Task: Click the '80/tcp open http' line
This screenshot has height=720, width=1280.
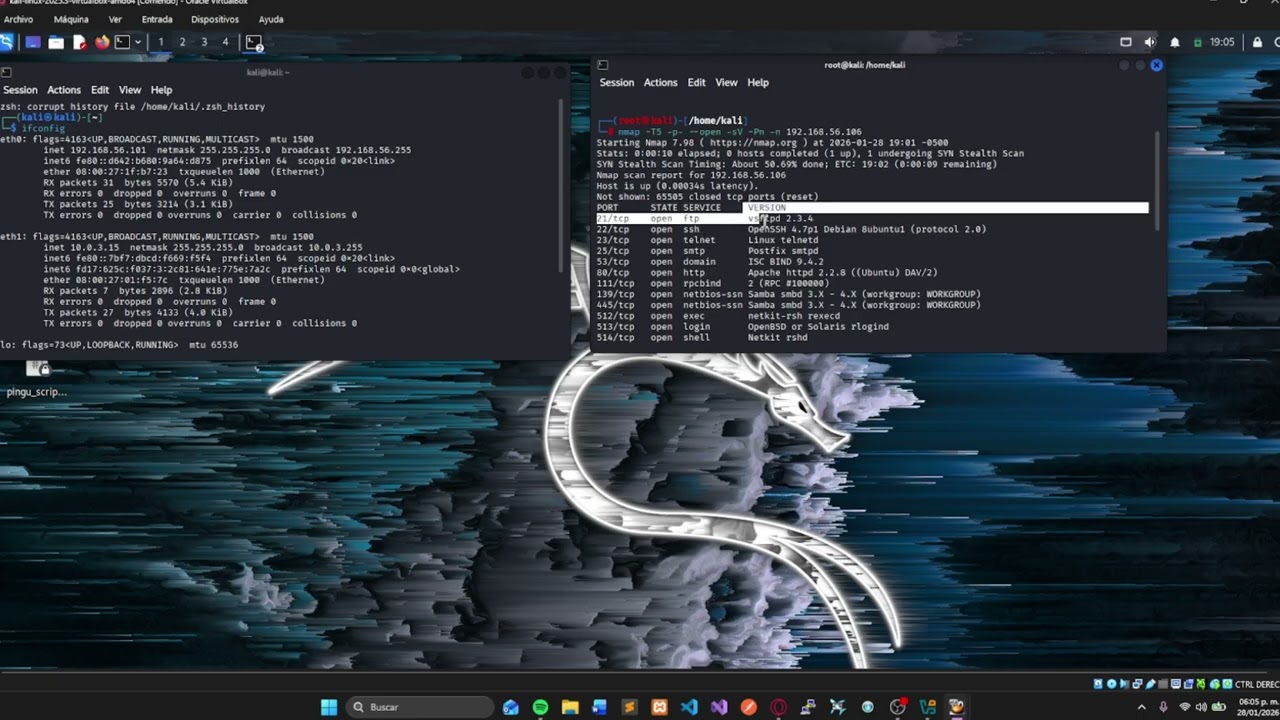Action: point(767,272)
